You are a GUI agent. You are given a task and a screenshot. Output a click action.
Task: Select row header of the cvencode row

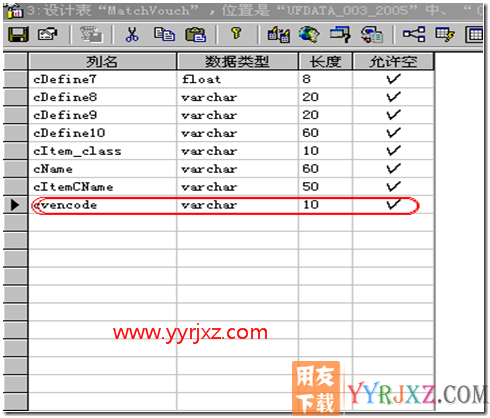15,205
